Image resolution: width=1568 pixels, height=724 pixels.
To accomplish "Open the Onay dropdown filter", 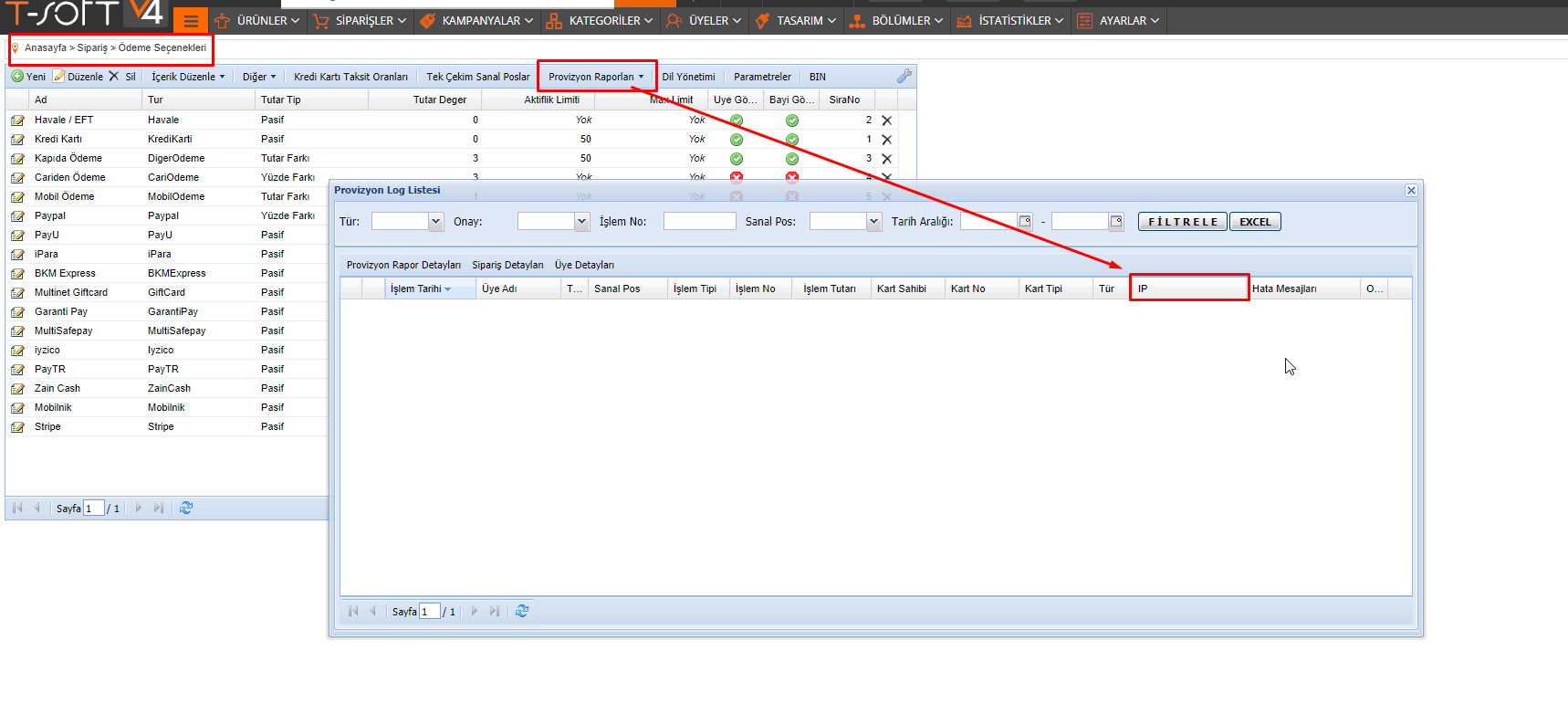I will pos(581,221).
